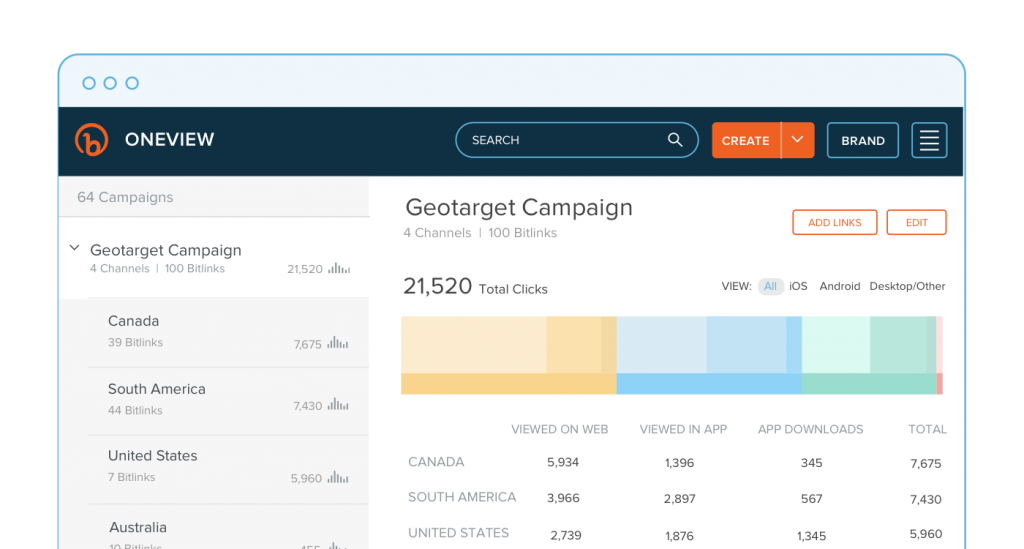Click the Canada stats chart icon

[x=338, y=344]
